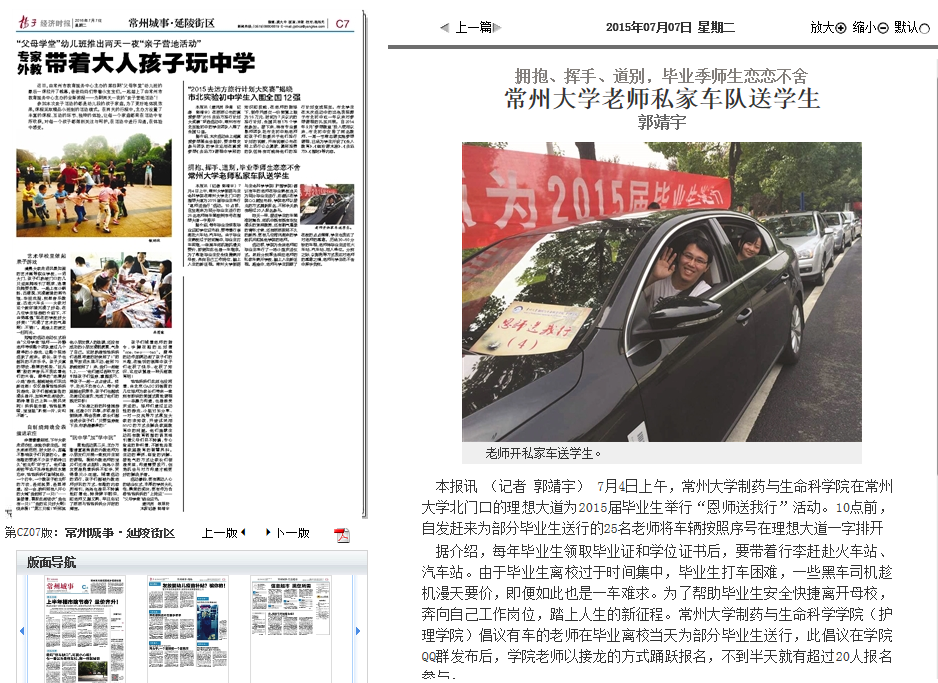Screen dimensions: 938x683
Task: Click the 放大 zoom-in plus icon
Action: coord(840,28)
